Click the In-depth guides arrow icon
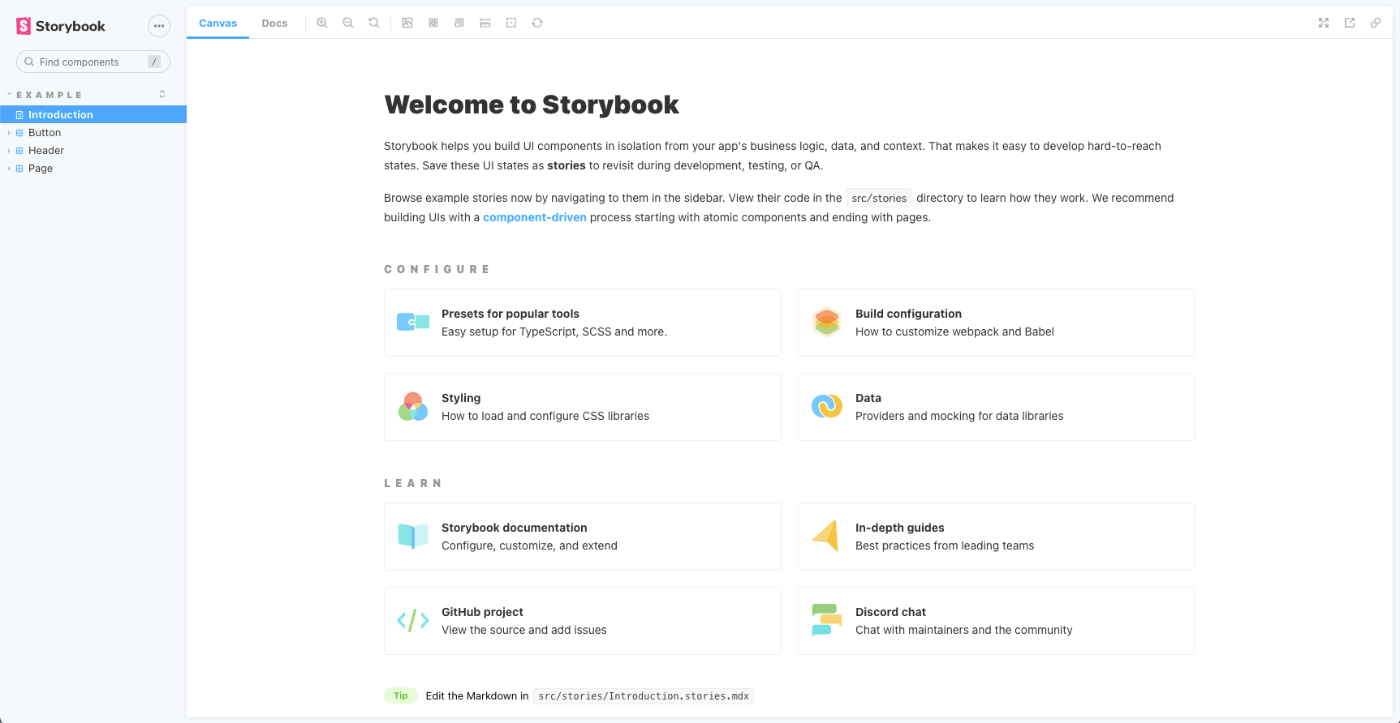The image size is (1400, 723). (826, 536)
